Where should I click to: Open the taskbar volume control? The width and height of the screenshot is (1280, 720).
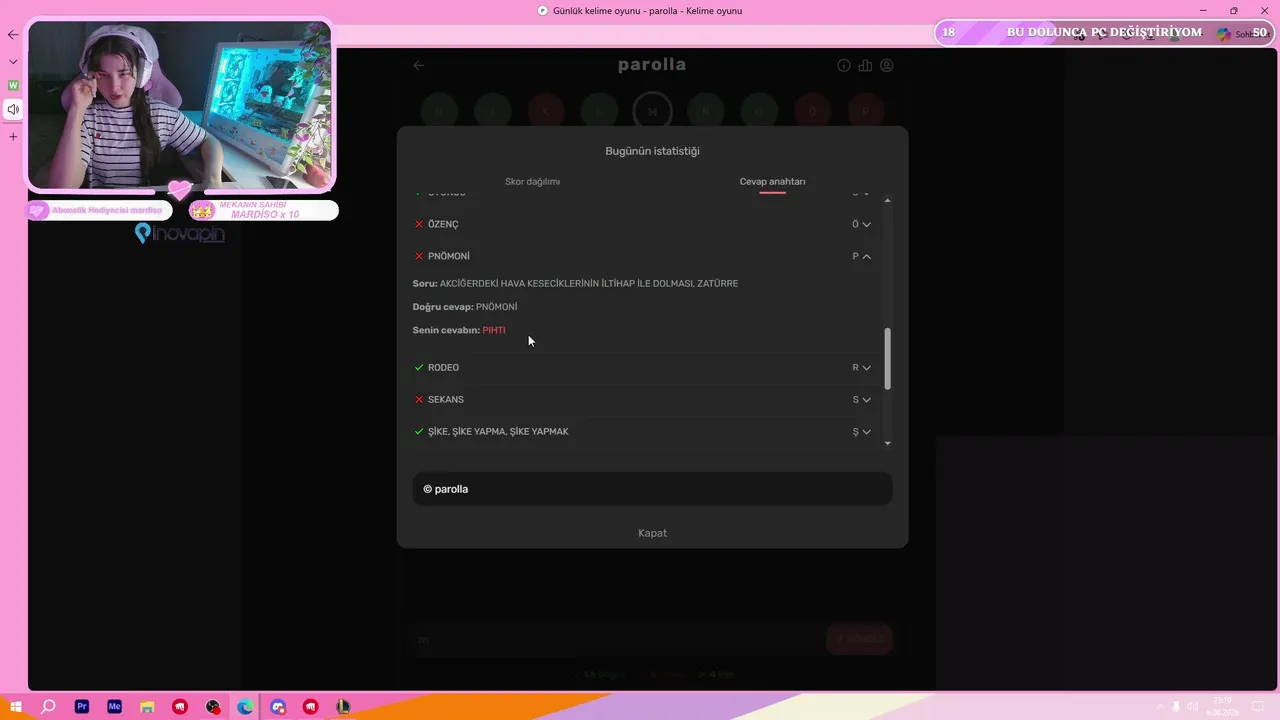pyautogui.click(x=1192, y=707)
